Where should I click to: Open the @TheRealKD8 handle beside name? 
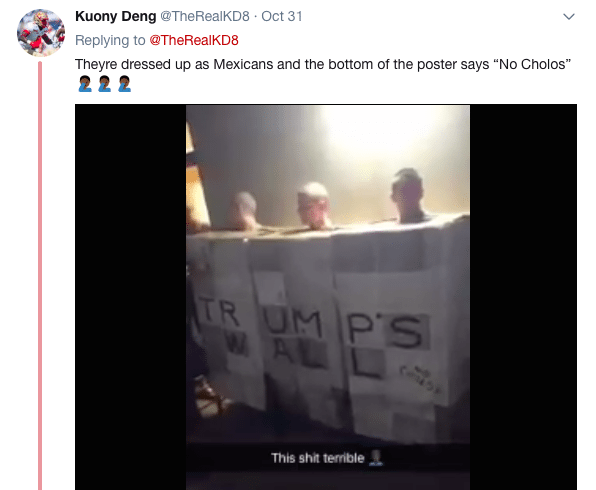click(205, 16)
